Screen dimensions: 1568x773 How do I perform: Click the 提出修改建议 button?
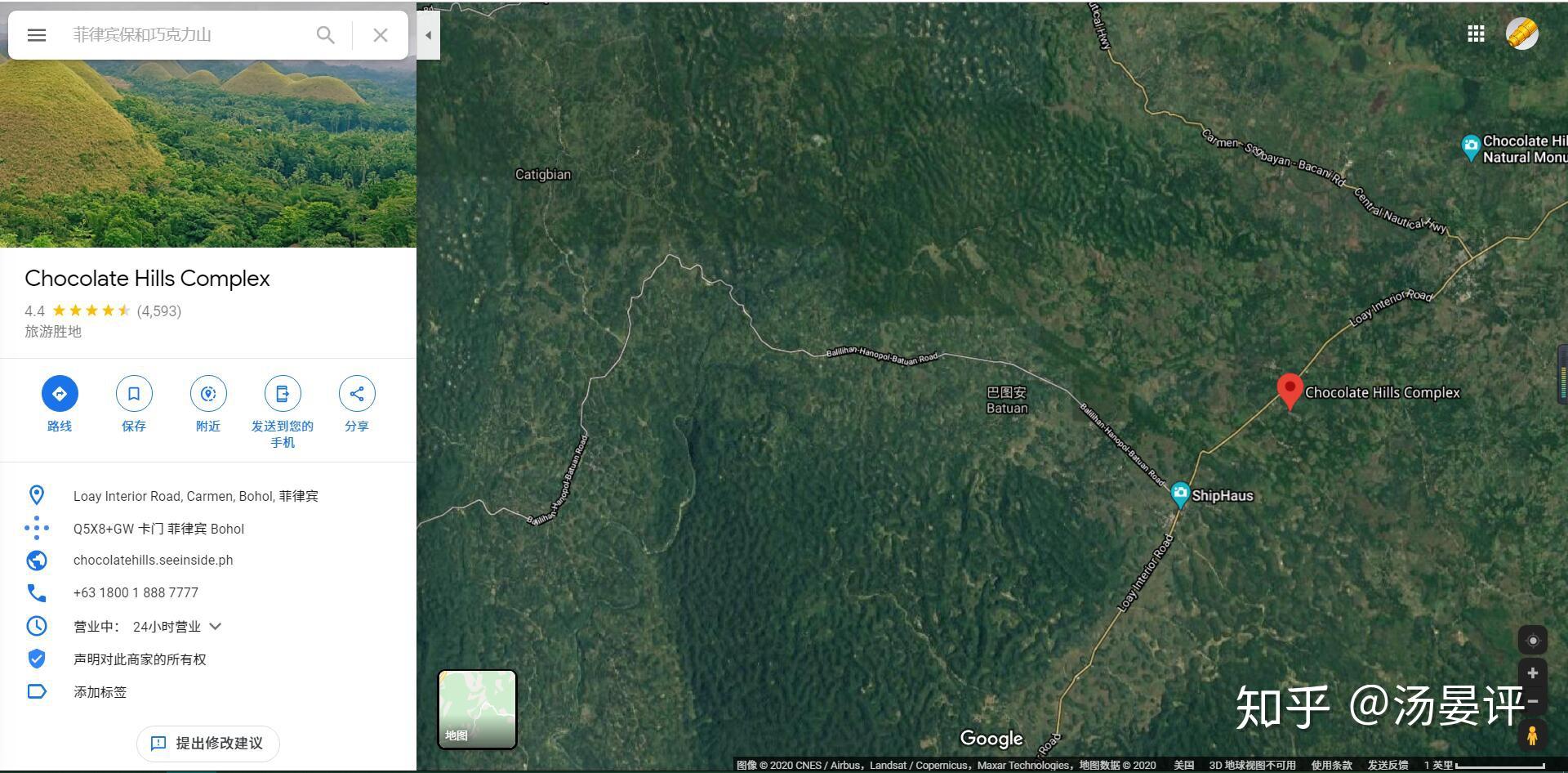(x=208, y=744)
